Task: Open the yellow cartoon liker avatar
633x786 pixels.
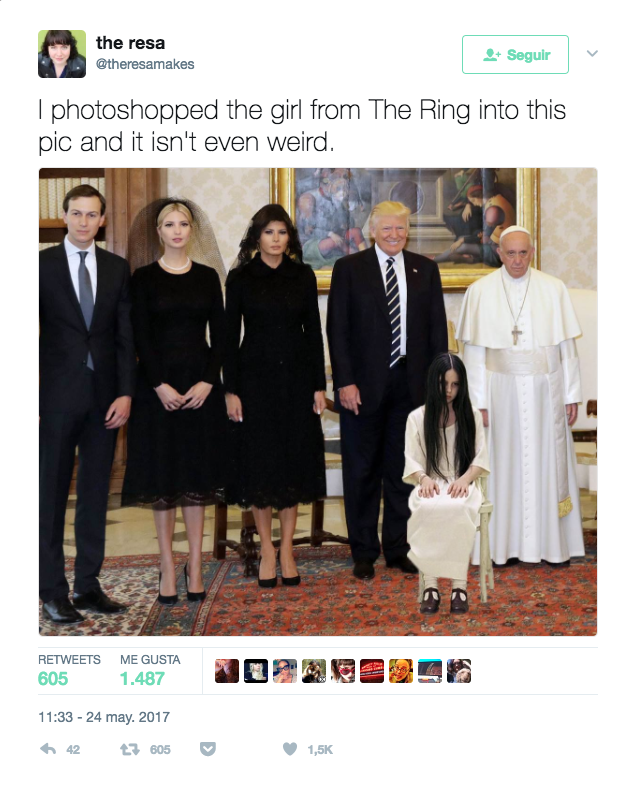Action: (x=401, y=671)
